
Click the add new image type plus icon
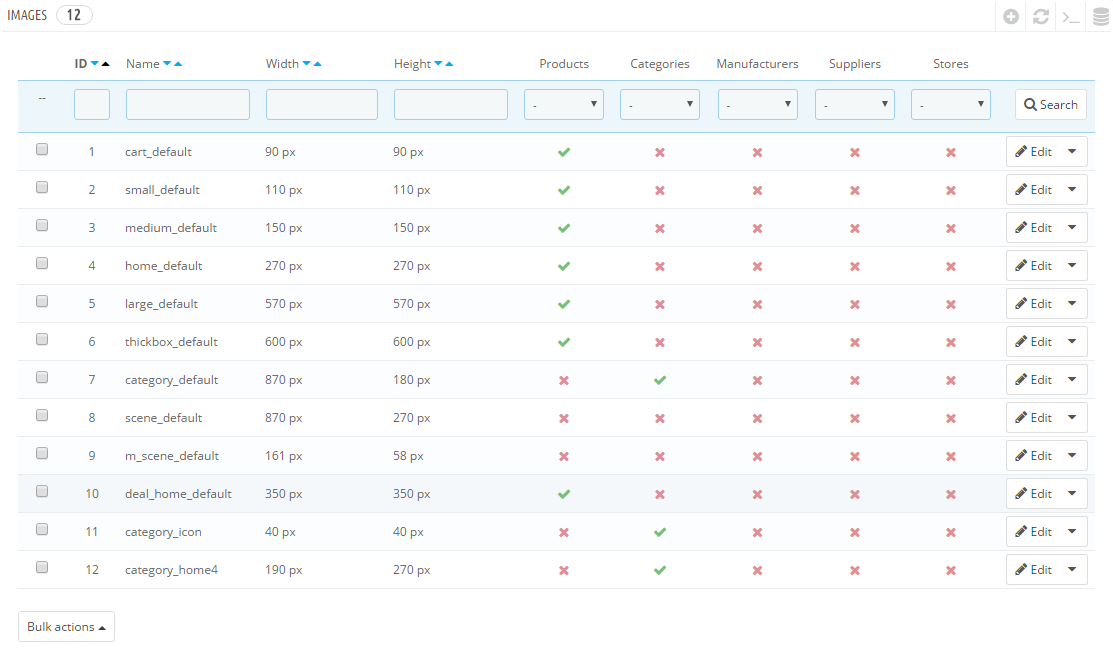(1011, 17)
